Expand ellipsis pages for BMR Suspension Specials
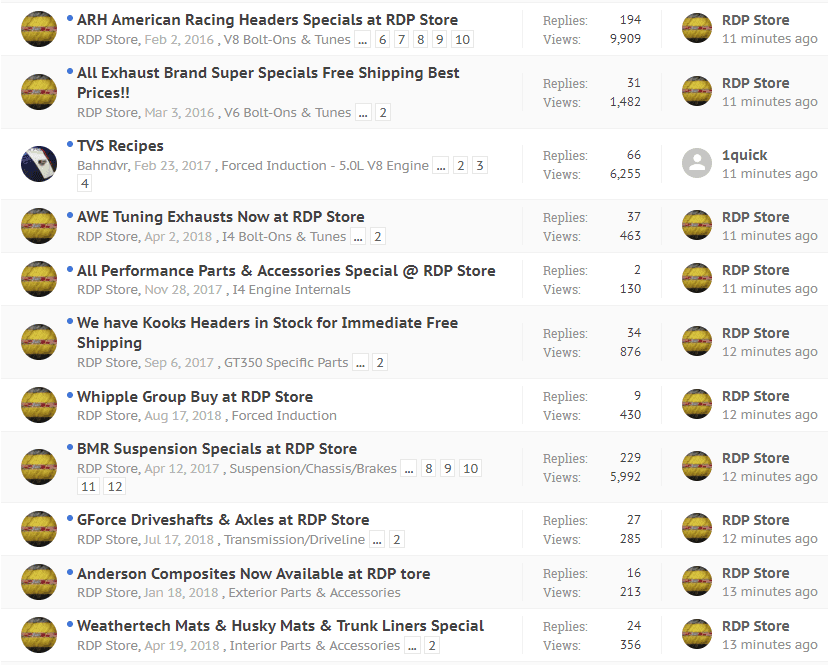 pos(409,469)
